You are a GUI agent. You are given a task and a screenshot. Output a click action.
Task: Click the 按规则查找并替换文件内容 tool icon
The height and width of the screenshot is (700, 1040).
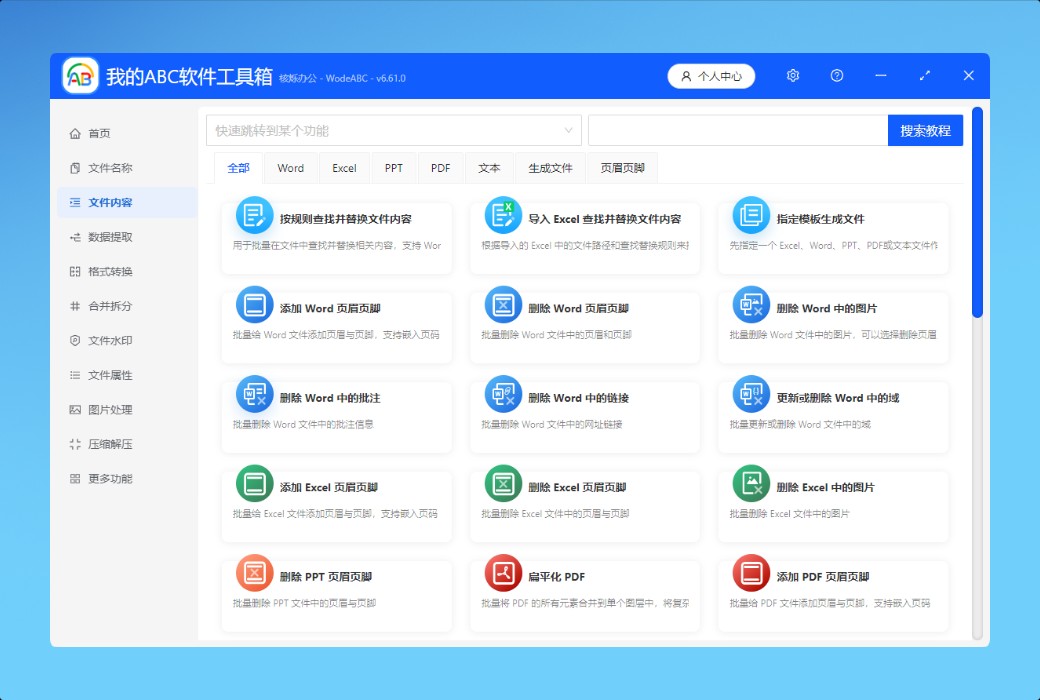pos(254,215)
